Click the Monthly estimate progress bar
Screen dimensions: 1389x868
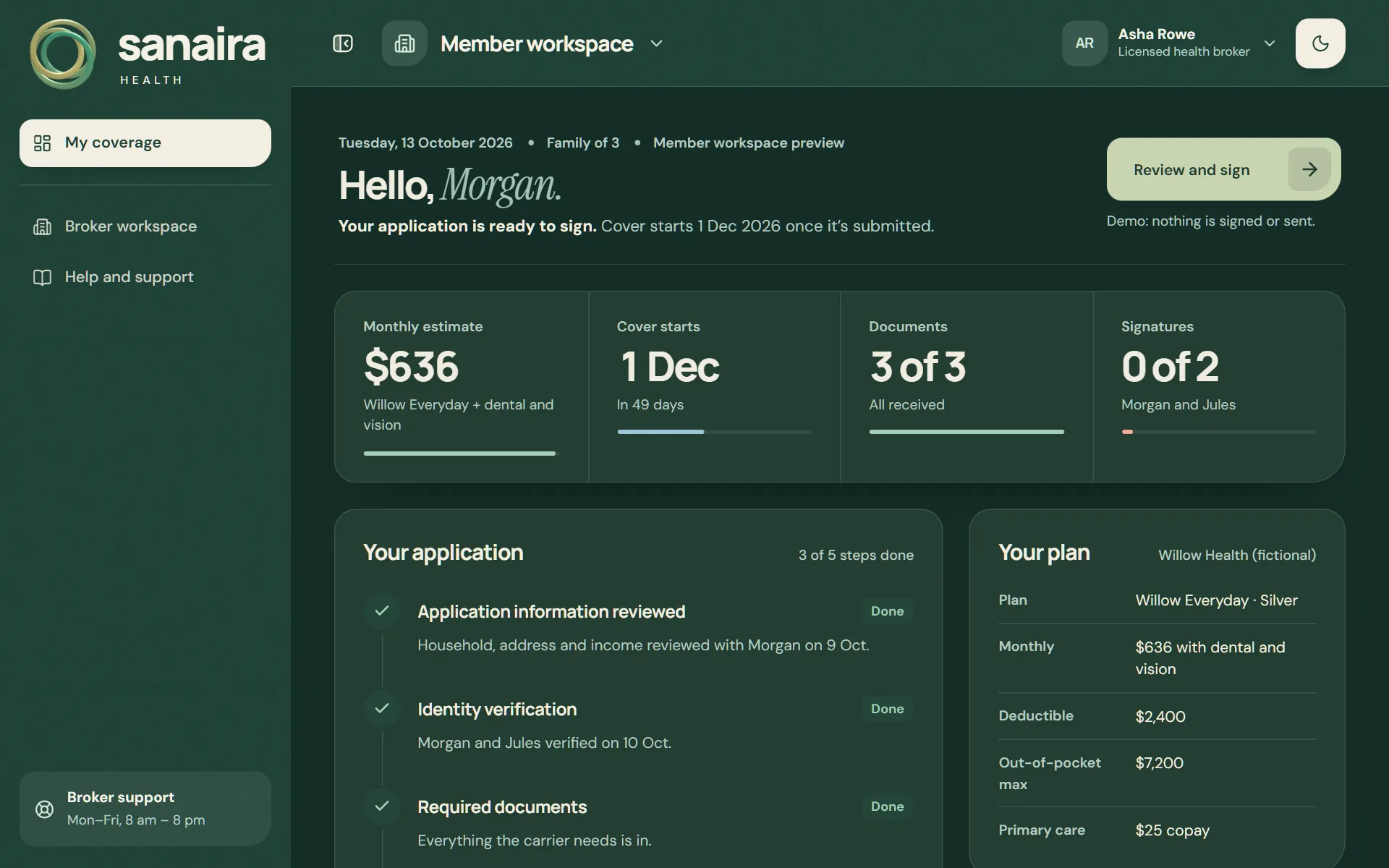coord(461,454)
